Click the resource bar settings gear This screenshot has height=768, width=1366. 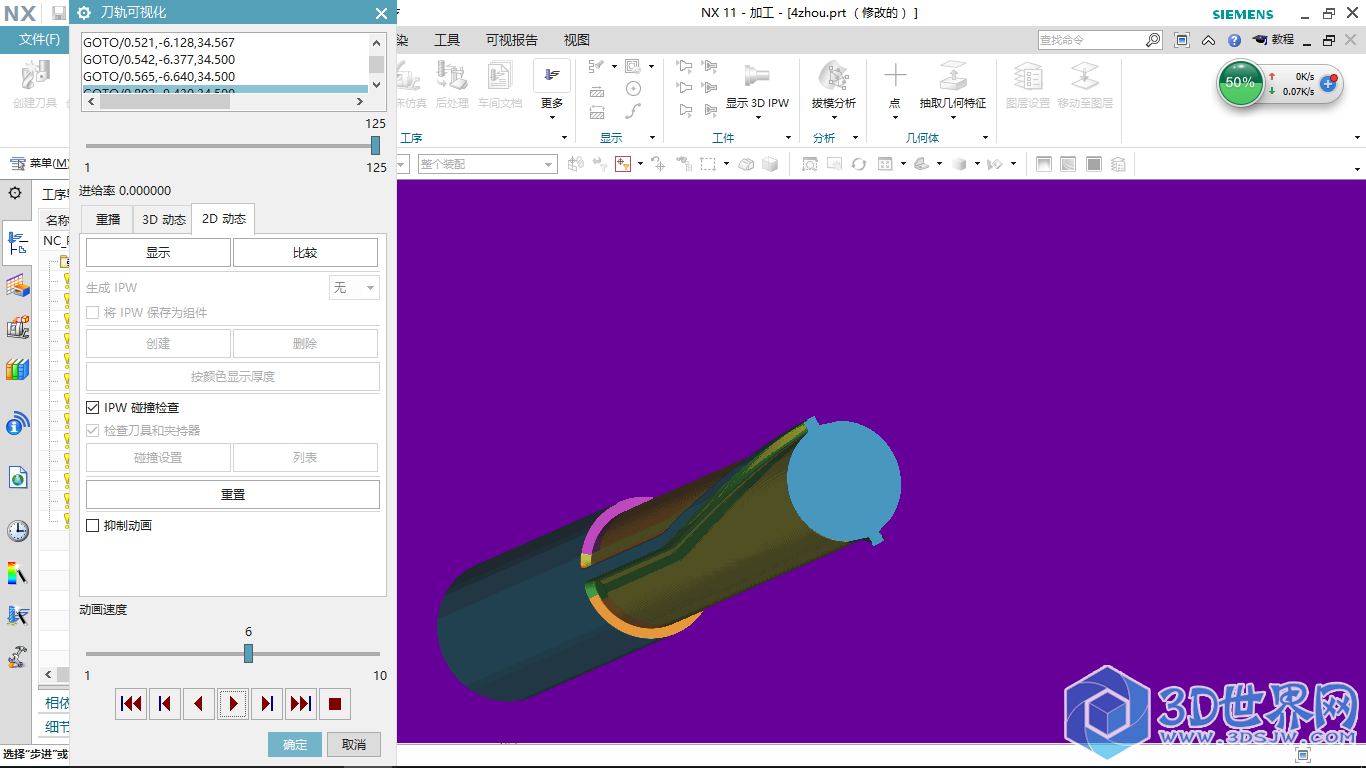(15, 192)
